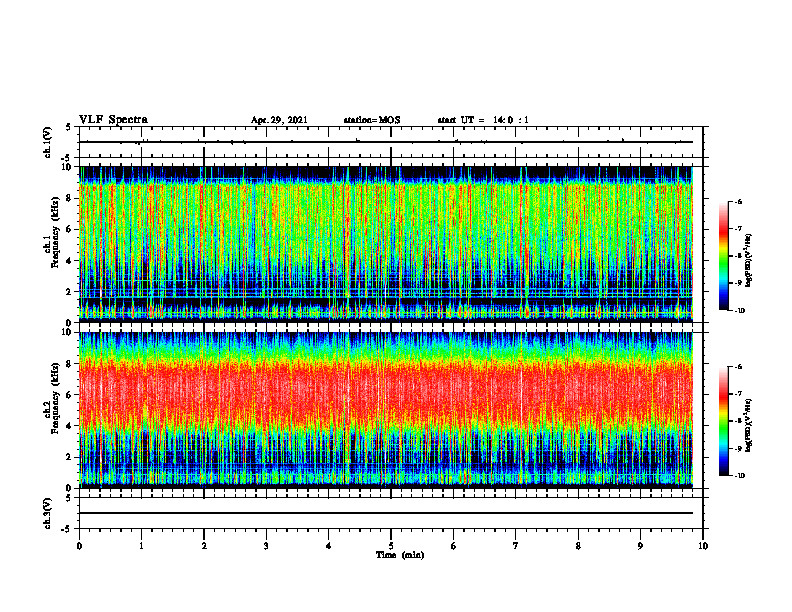Screen dimensions: 792x612
Task: Click the "station=MOS" header label
Action: point(372,120)
